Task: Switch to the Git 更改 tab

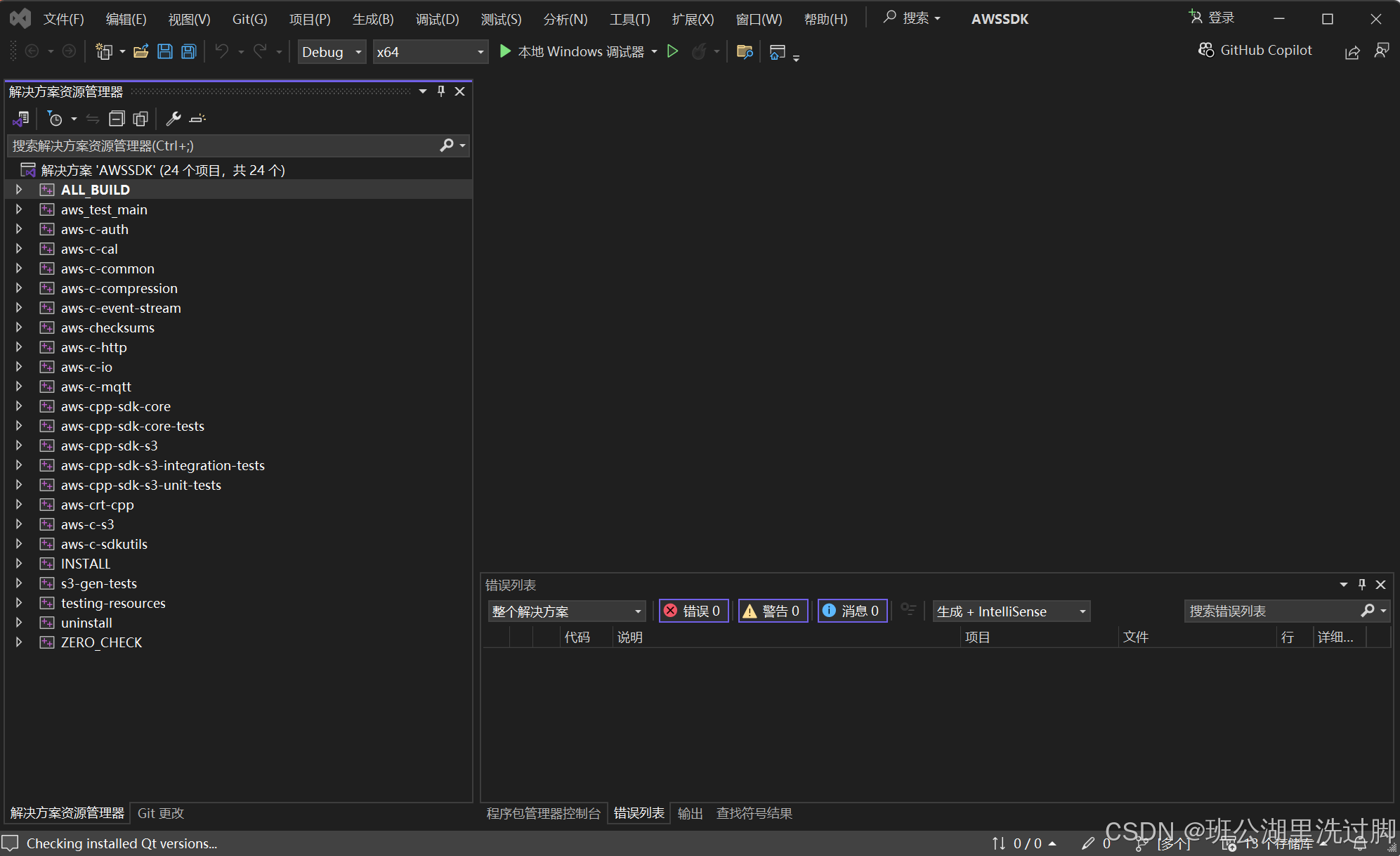Action: (160, 813)
